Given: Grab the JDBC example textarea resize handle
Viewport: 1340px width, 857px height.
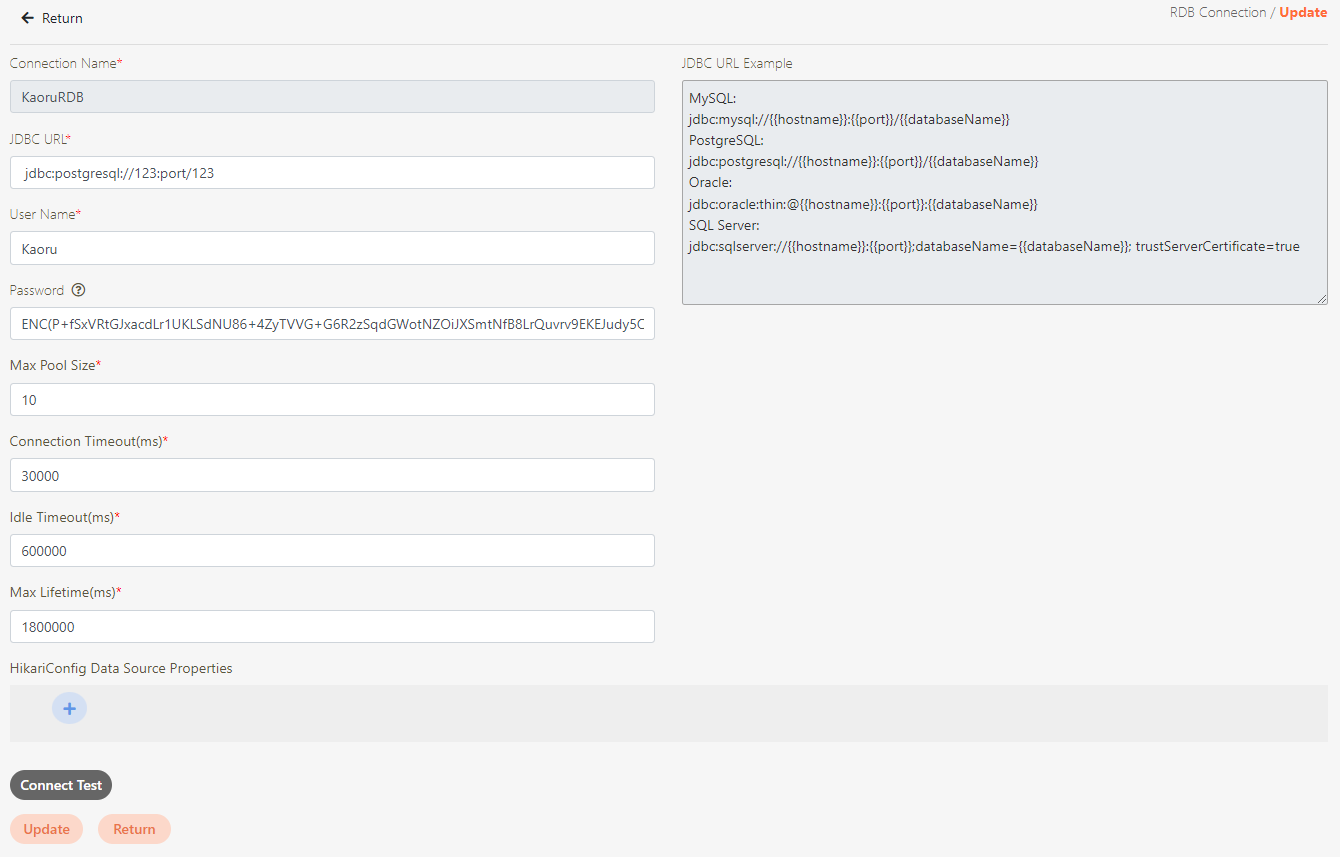Looking at the screenshot, I should pyautogui.click(x=1322, y=298).
